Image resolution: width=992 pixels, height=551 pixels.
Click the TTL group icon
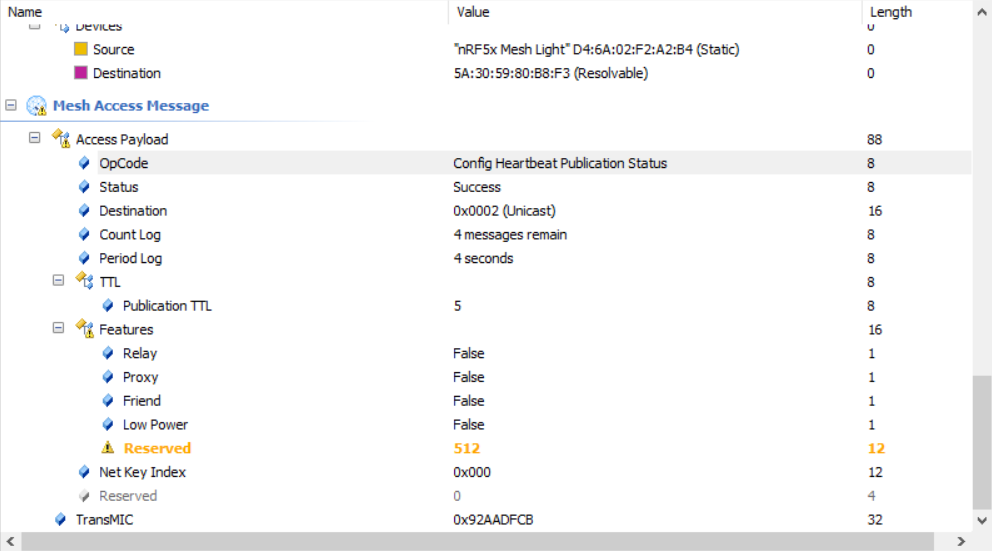pos(84,282)
